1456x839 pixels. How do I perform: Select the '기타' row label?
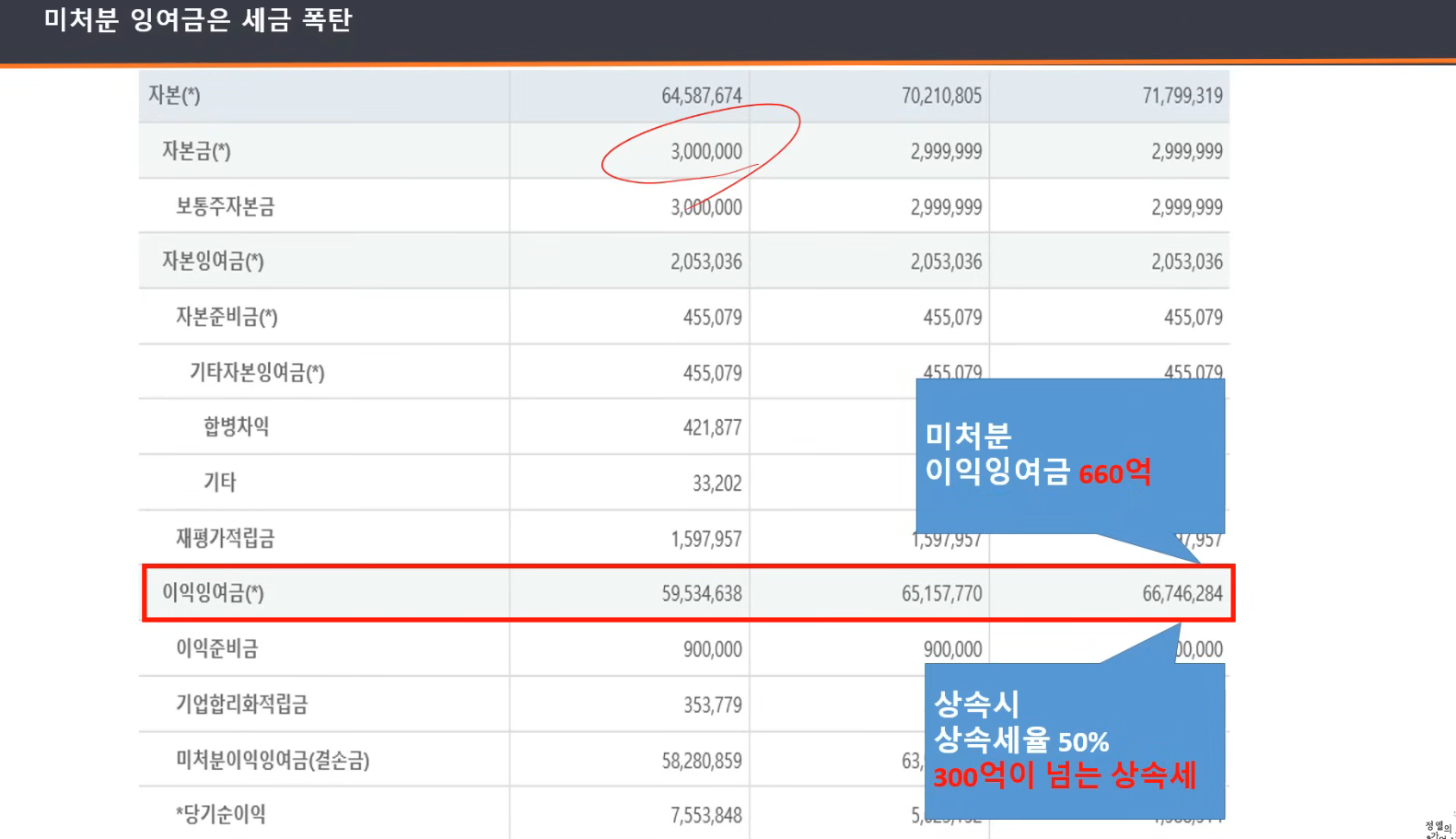tap(220, 482)
